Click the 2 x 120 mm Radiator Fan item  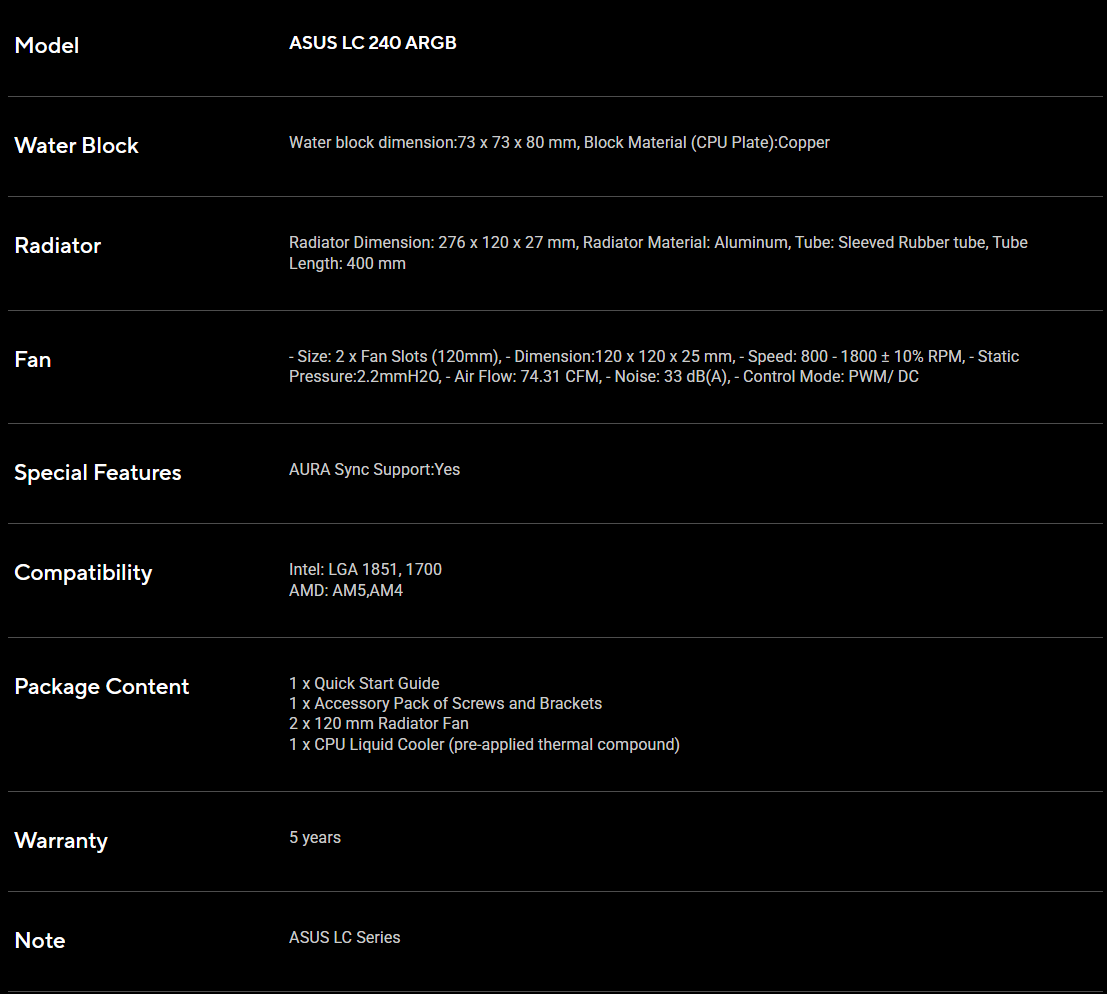coord(379,724)
